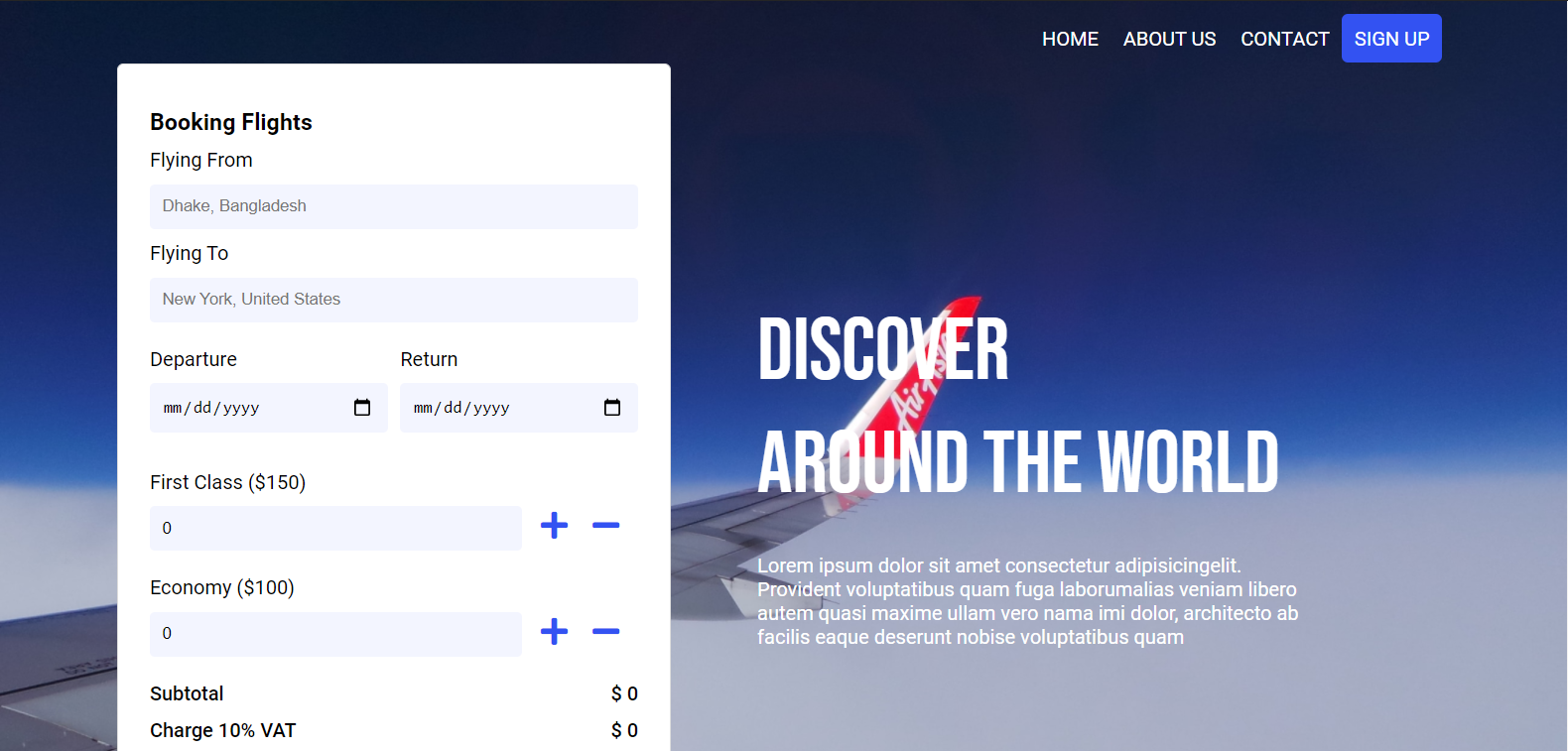The height and width of the screenshot is (751, 1568).
Task: Click the Booking Flights heading
Action: (x=231, y=122)
